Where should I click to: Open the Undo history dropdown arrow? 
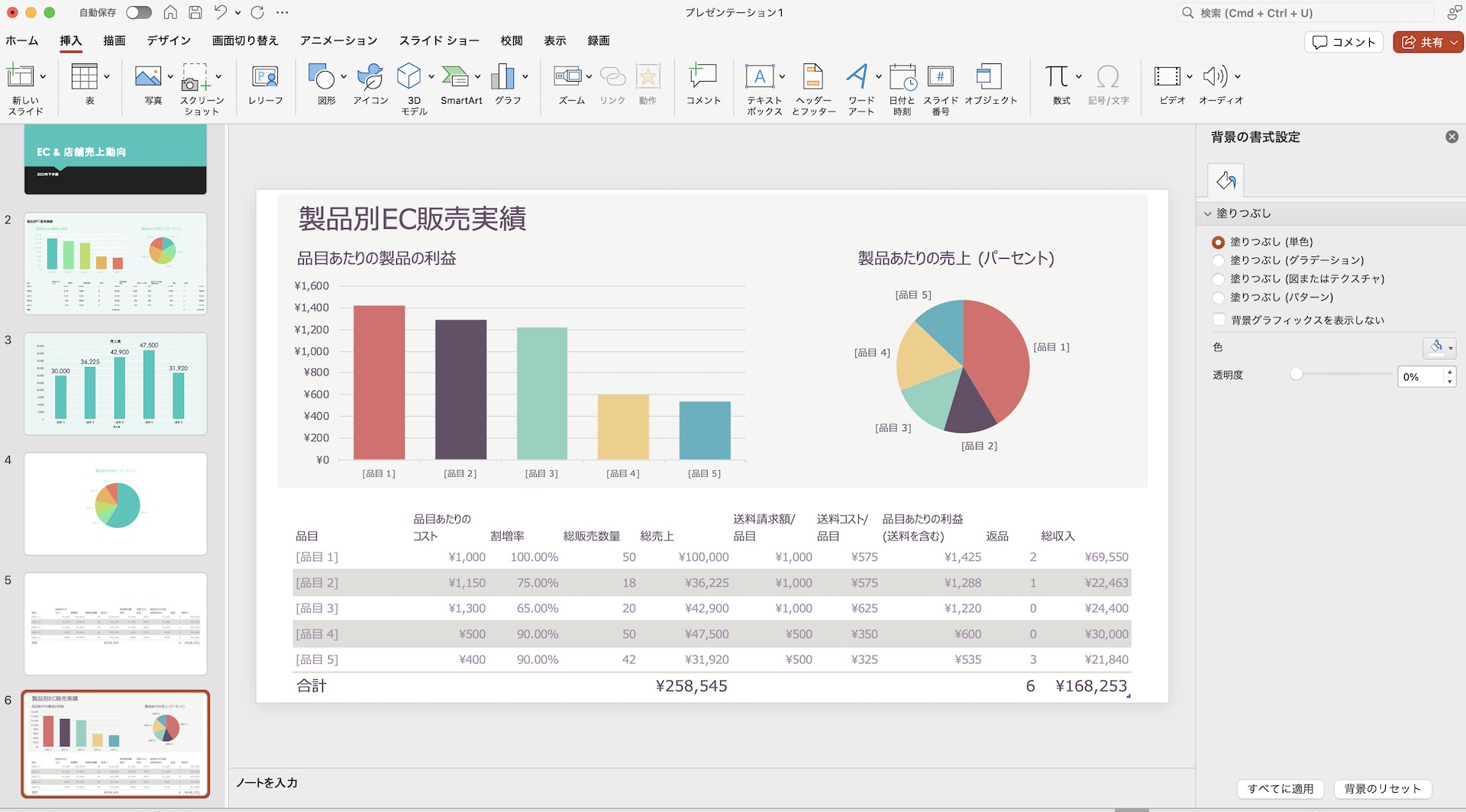pos(237,12)
